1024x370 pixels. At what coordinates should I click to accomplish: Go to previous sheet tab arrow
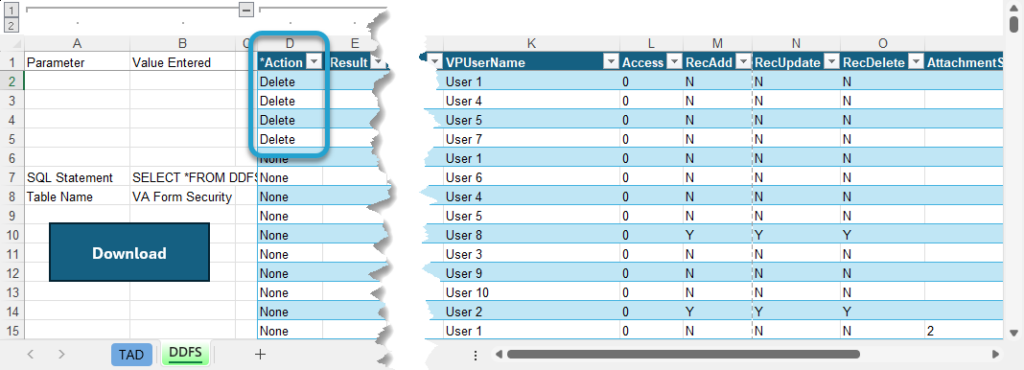click(x=30, y=354)
